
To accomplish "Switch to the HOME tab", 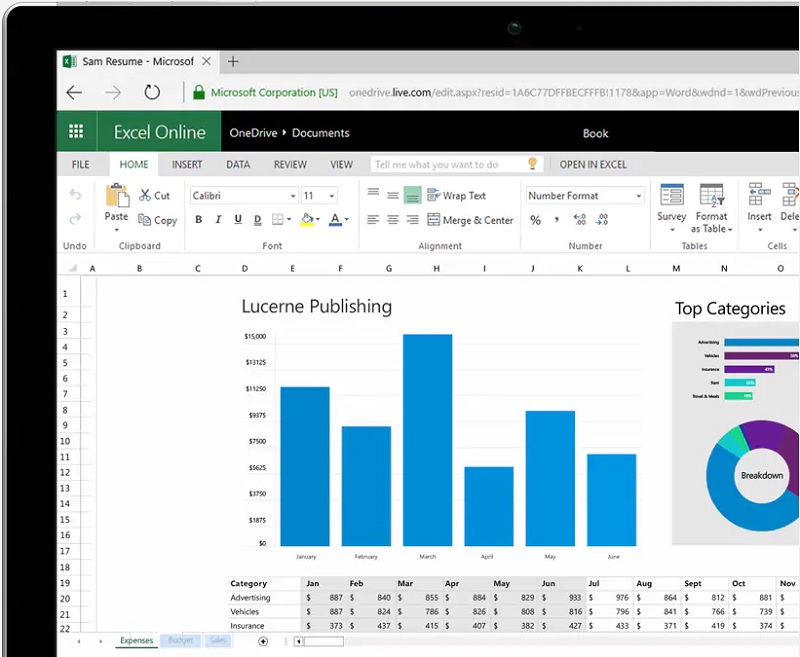I will pos(134,164).
